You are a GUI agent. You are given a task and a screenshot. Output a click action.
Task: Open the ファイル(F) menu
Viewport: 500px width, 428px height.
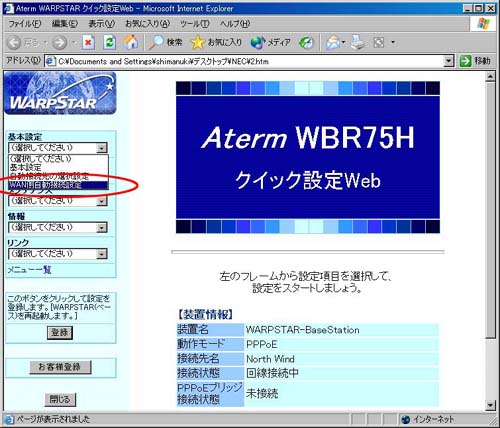[24, 24]
